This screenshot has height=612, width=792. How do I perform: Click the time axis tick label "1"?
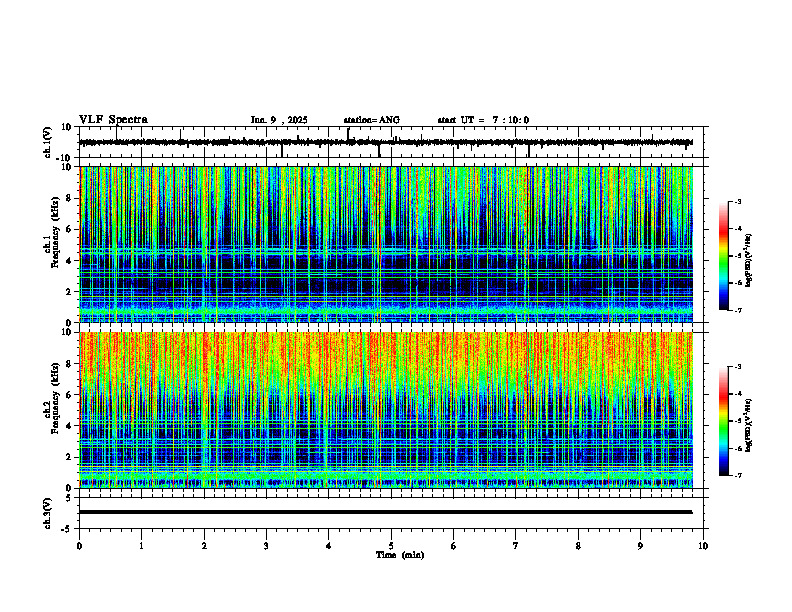(141, 546)
